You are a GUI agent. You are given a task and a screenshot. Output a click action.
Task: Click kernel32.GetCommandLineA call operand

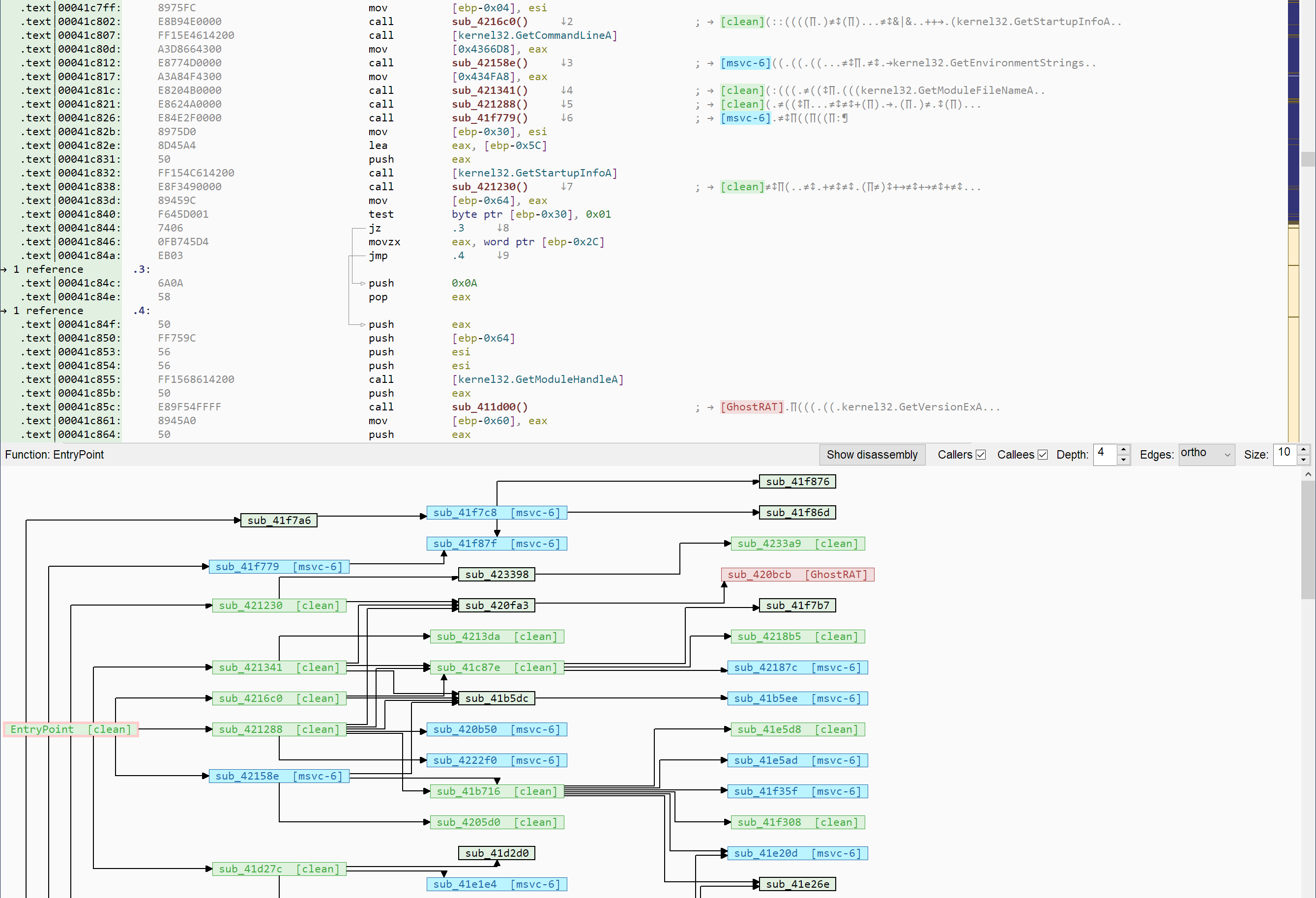pyautogui.click(x=534, y=35)
